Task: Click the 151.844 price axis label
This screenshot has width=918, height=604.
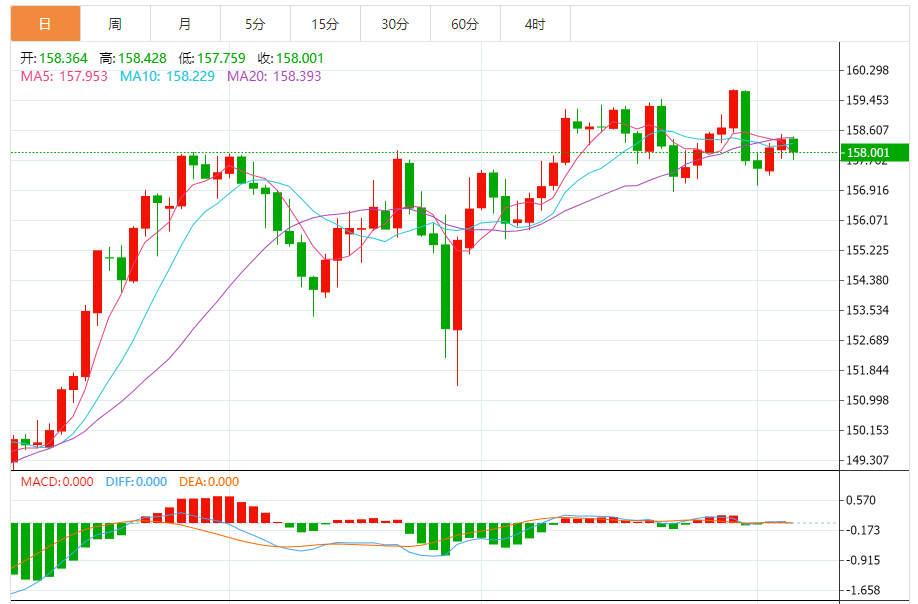Action: (868, 370)
